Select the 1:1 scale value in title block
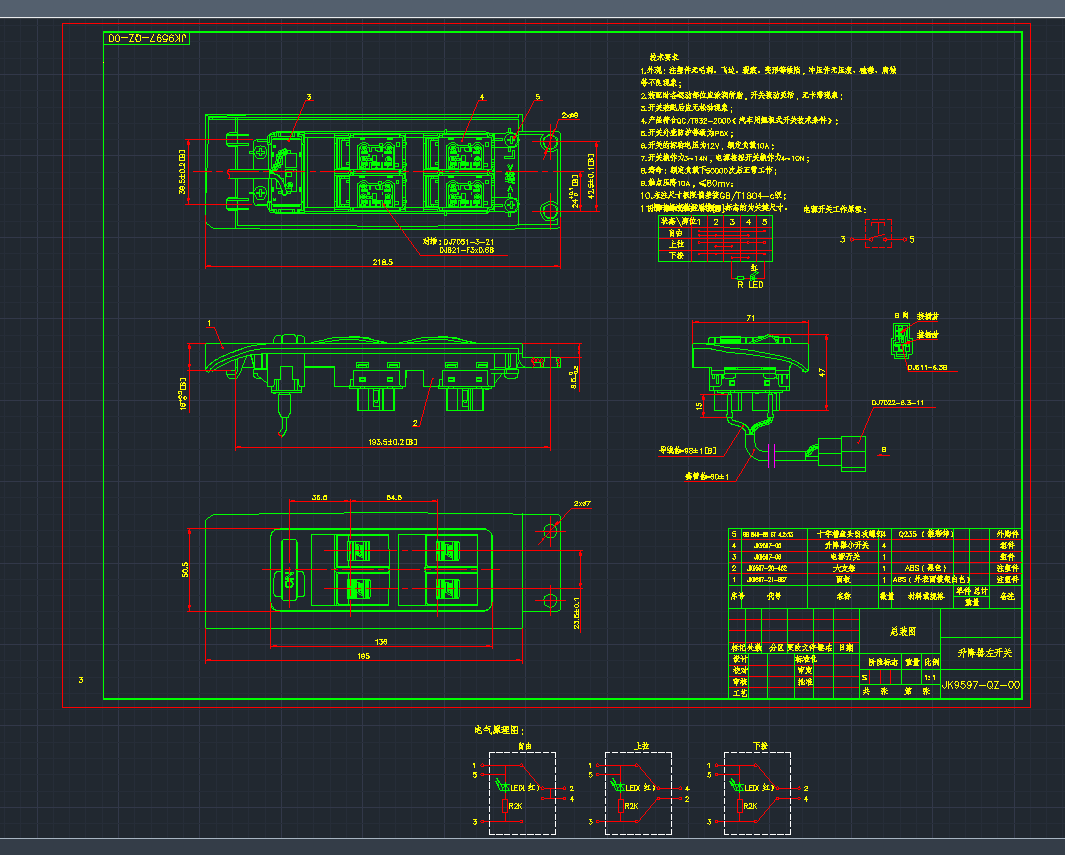This screenshot has height=855, width=1065. pos(930,677)
